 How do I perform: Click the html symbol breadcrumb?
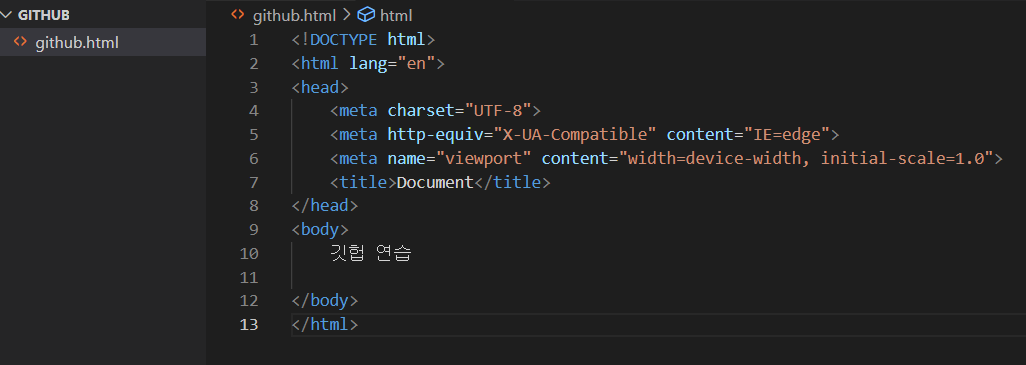396,15
